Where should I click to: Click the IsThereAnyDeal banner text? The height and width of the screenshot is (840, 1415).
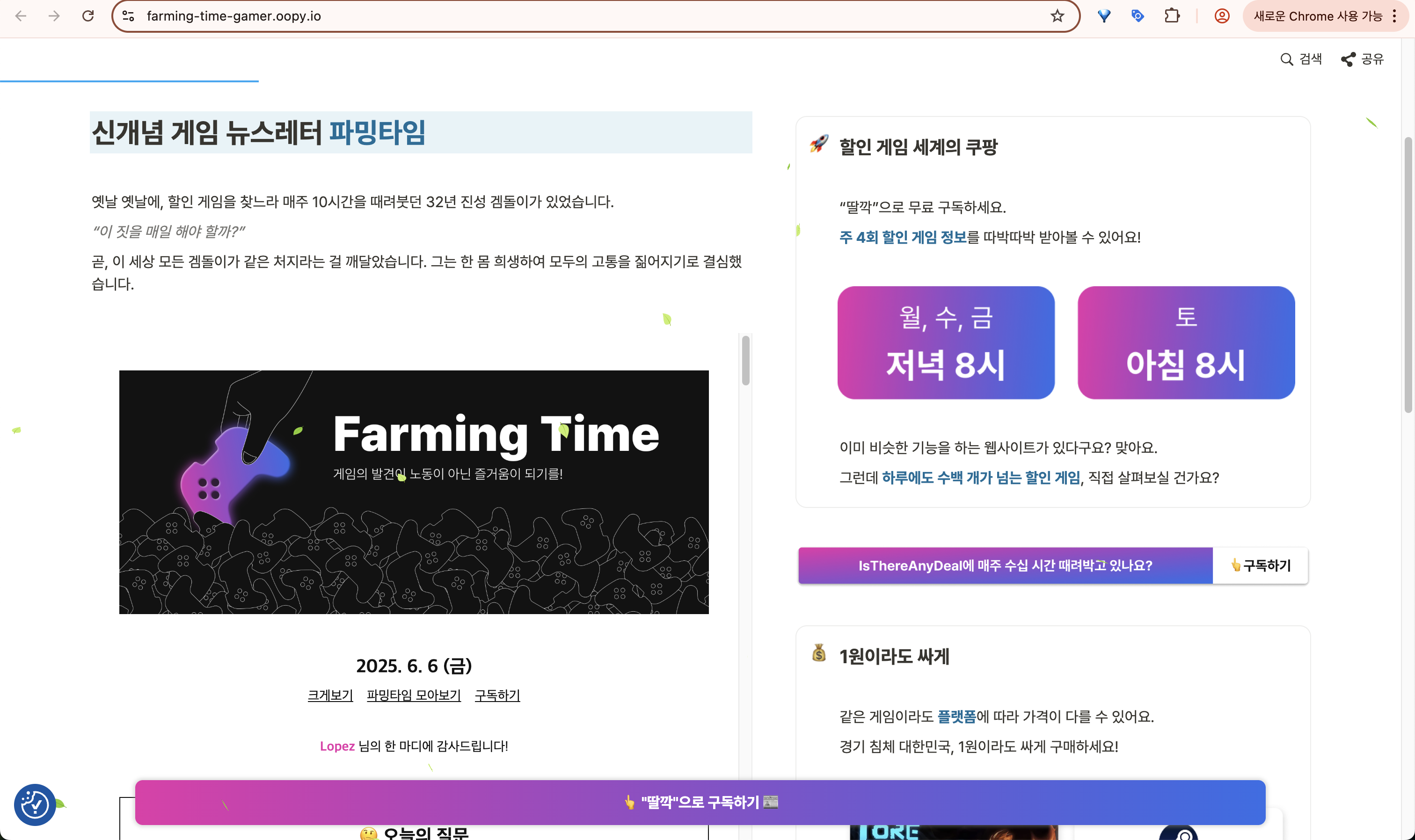1005,565
